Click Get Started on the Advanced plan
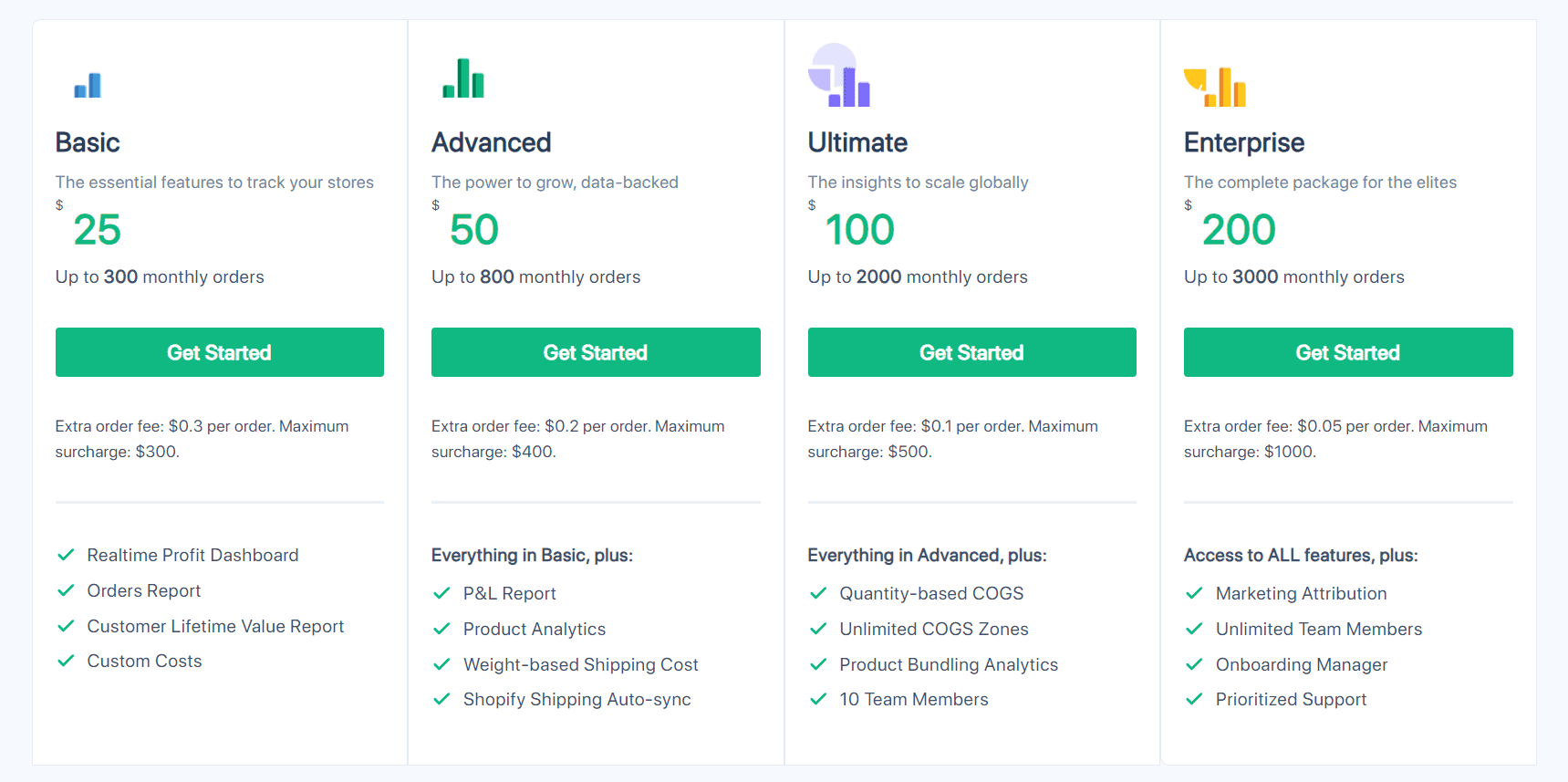This screenshot has height=782, width=1568. click(x=595, y=352)
